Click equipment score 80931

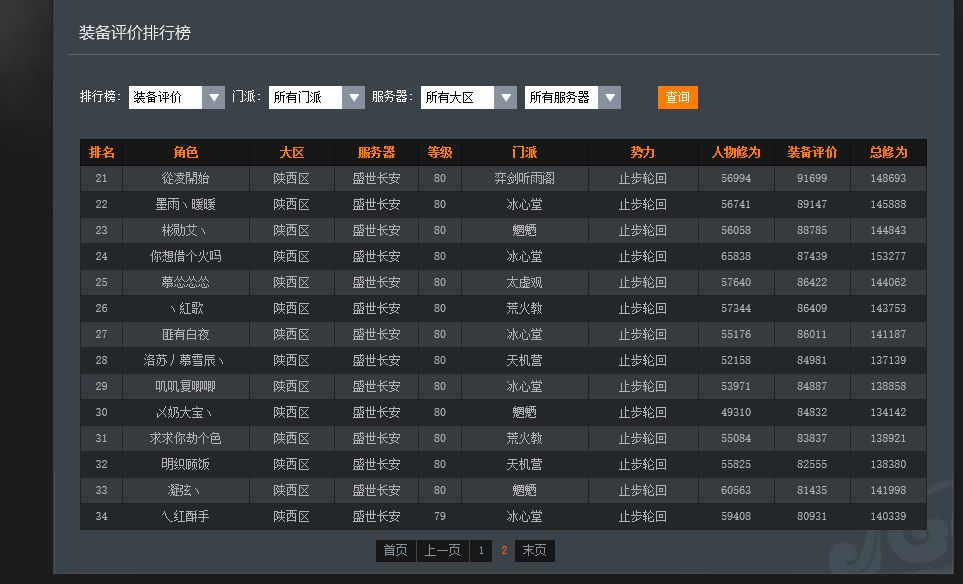tap(812, 516)
